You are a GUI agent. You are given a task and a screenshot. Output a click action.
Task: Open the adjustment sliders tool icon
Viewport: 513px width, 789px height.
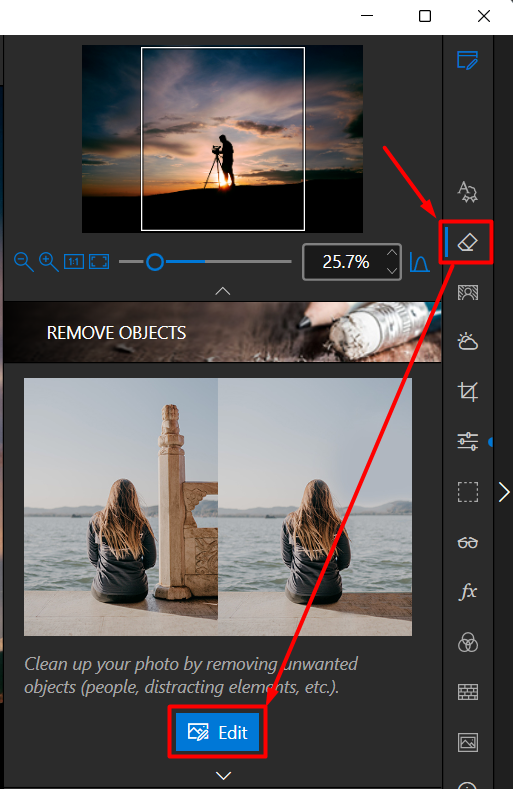pos(468,441)
